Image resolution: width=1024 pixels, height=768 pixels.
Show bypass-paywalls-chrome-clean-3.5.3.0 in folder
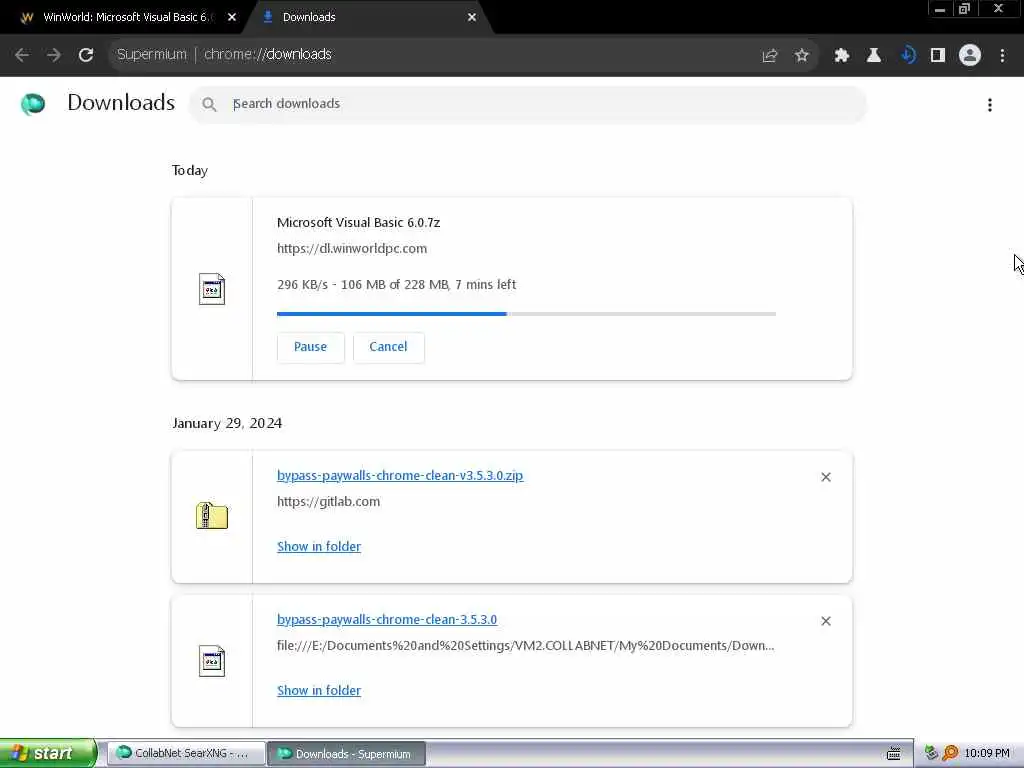pos(319,690)
